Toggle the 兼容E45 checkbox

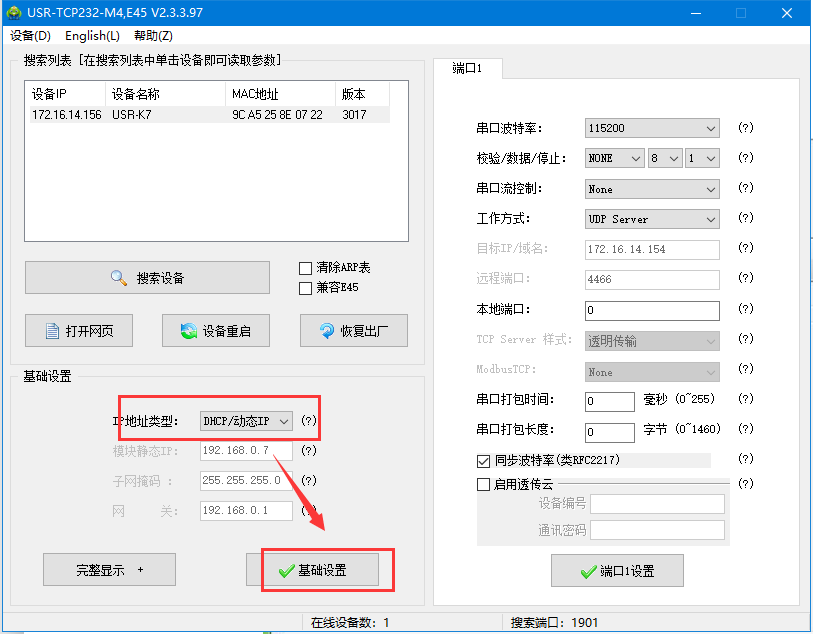click(306, 288)
